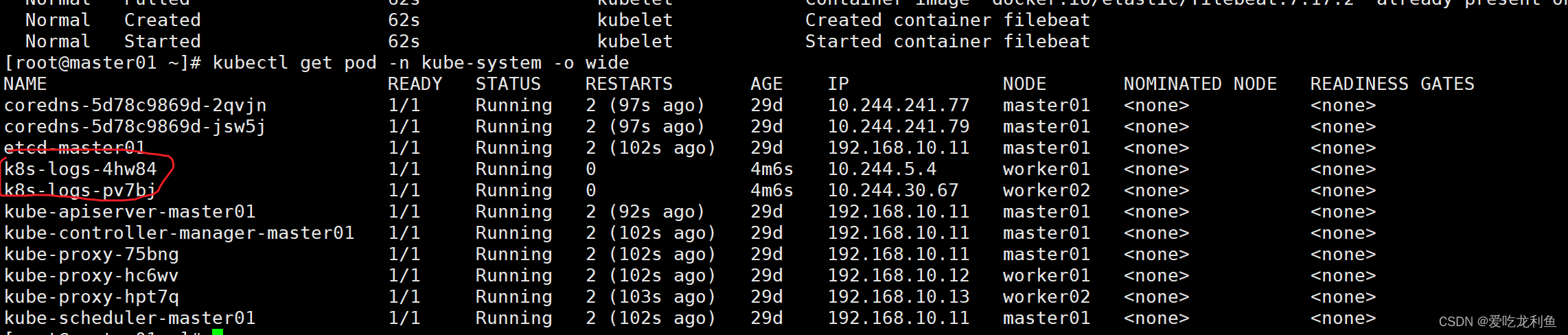Click the coredns-5d78c9869d-jsw5j entry

point(135,126)
